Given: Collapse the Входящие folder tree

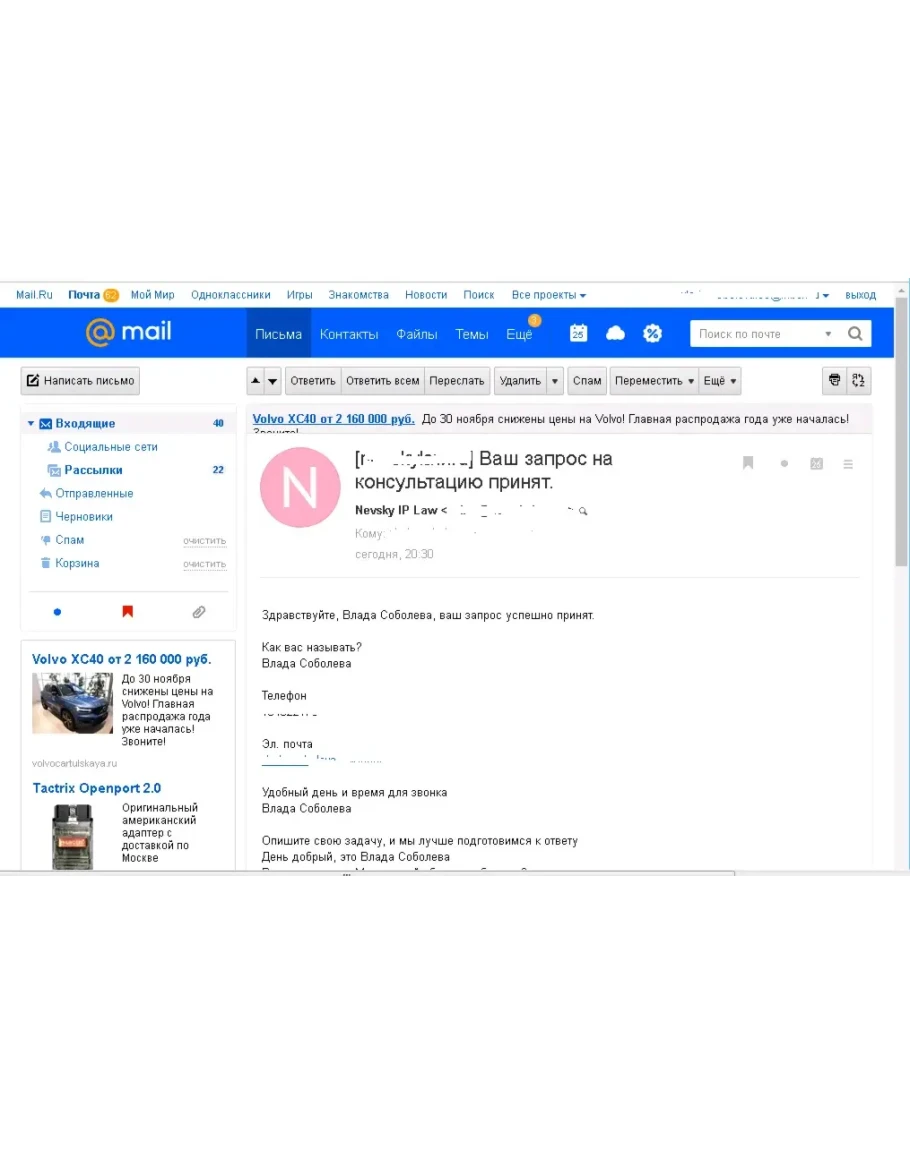Looking at the screenshot, I should coord(31,424).
